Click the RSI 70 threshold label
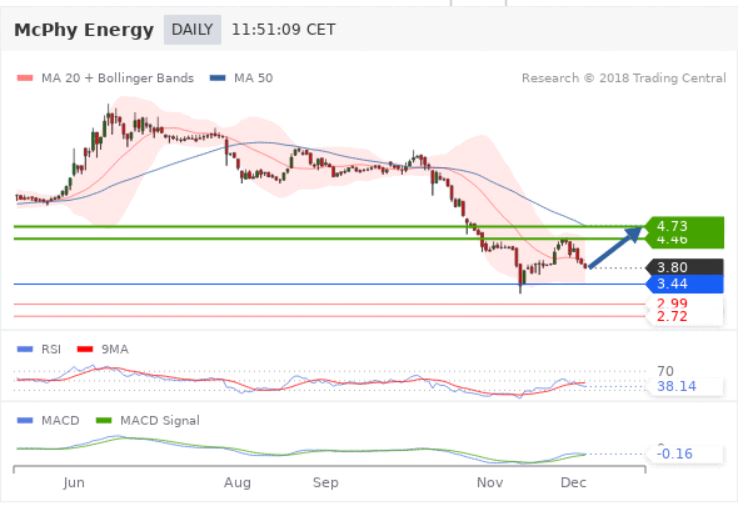Image resolution: width=748 pixels, height=519 pixels. coord(665,371)
